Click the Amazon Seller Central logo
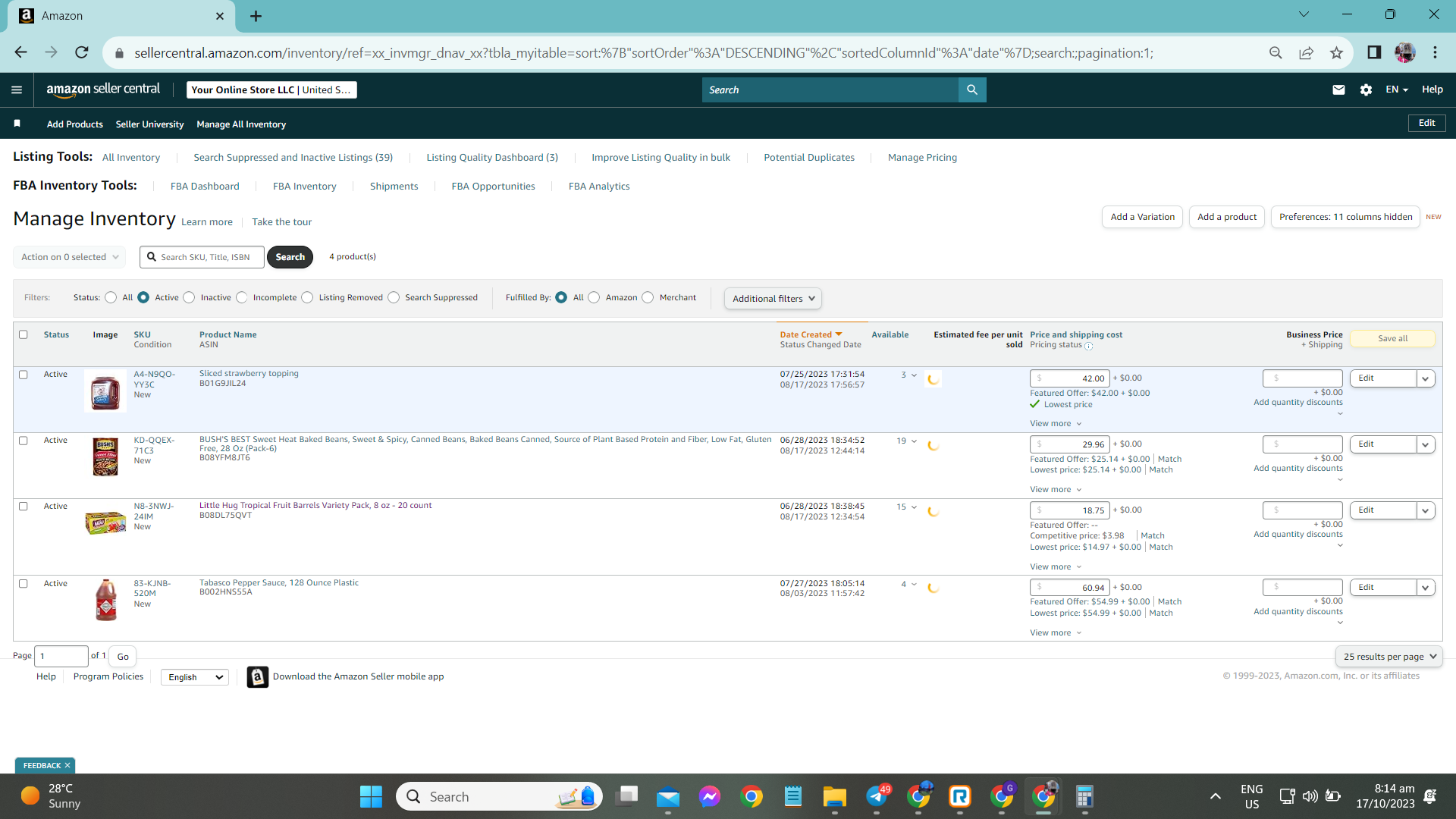The width and height of the screenshot is (1456, 819). click(x=103, y=89)
